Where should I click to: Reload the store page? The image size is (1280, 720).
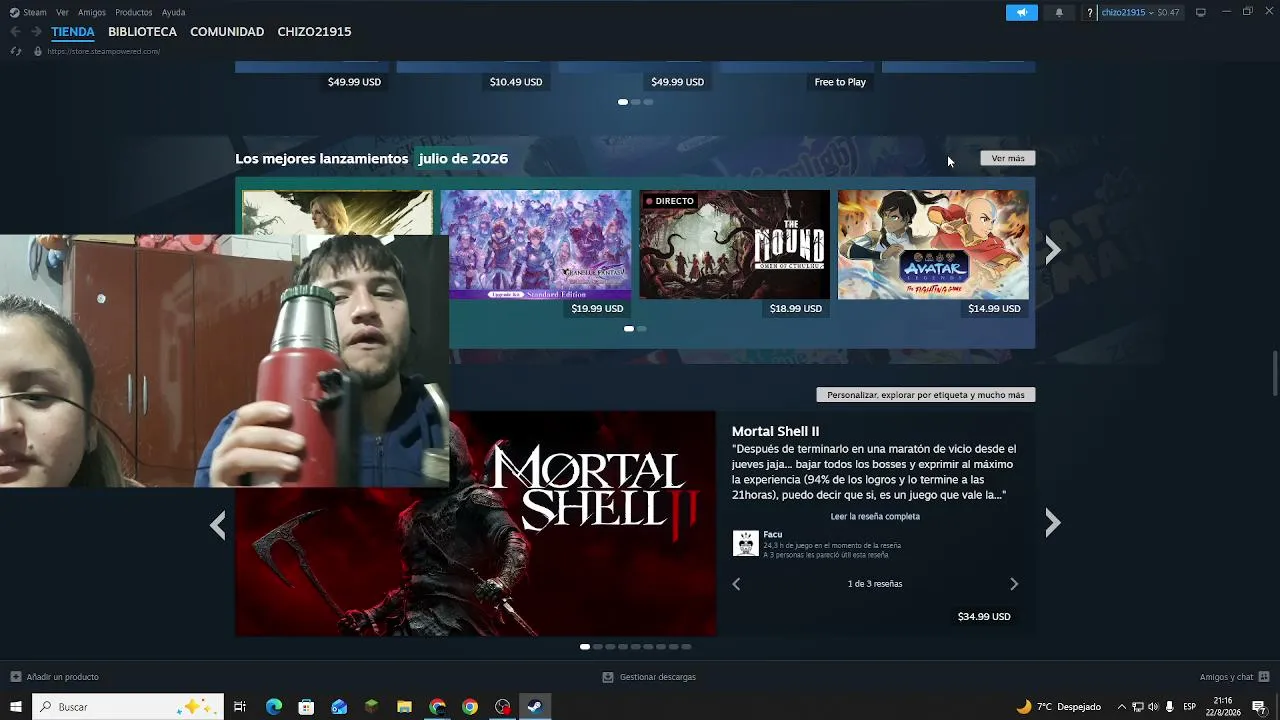point(15,51)
